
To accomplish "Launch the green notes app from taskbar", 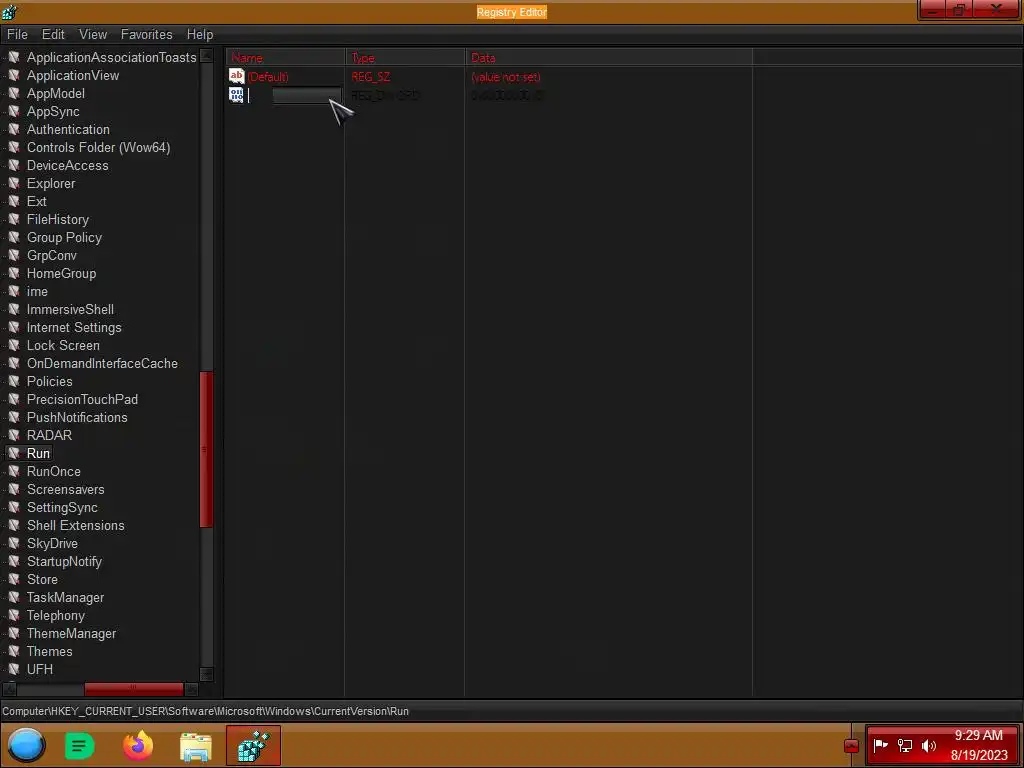I will tap(80, 745).
